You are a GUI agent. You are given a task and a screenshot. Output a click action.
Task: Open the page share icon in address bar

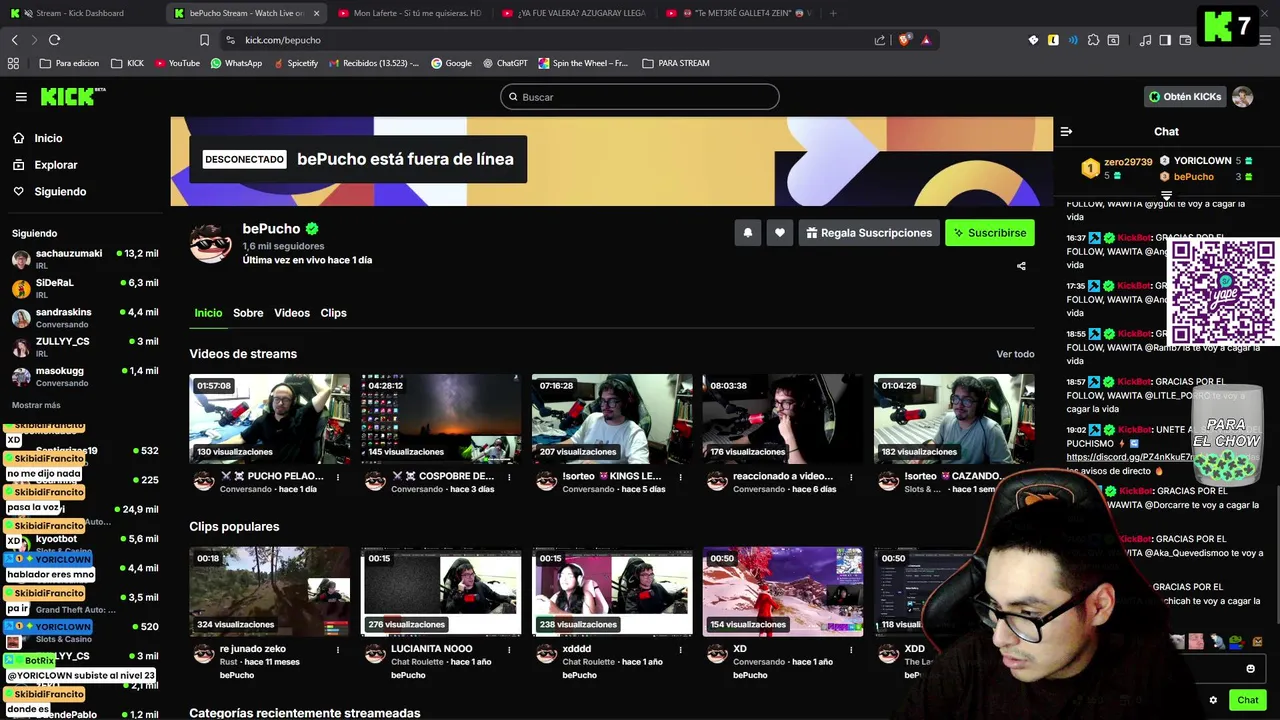pyautogui.click(x=880, y=40)
